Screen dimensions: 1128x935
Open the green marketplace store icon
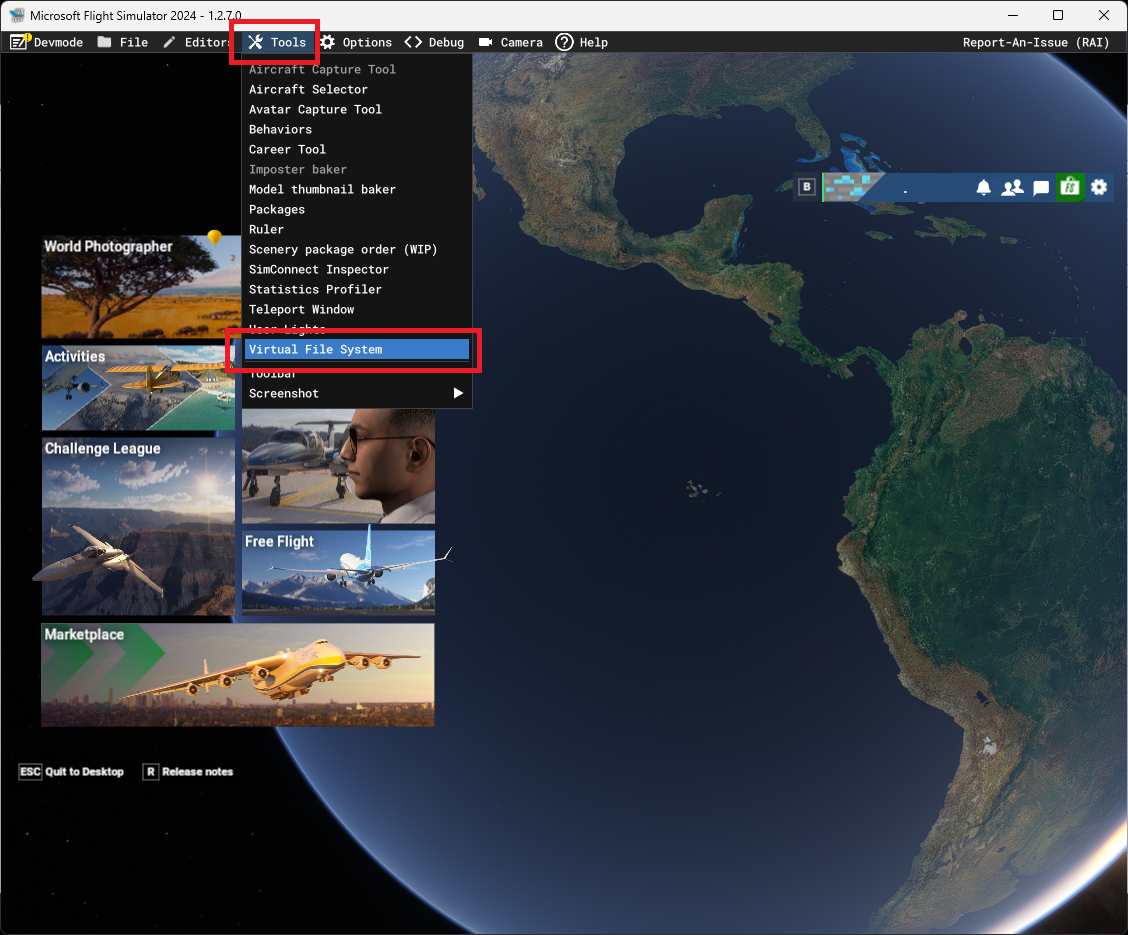pos(1070,188)
